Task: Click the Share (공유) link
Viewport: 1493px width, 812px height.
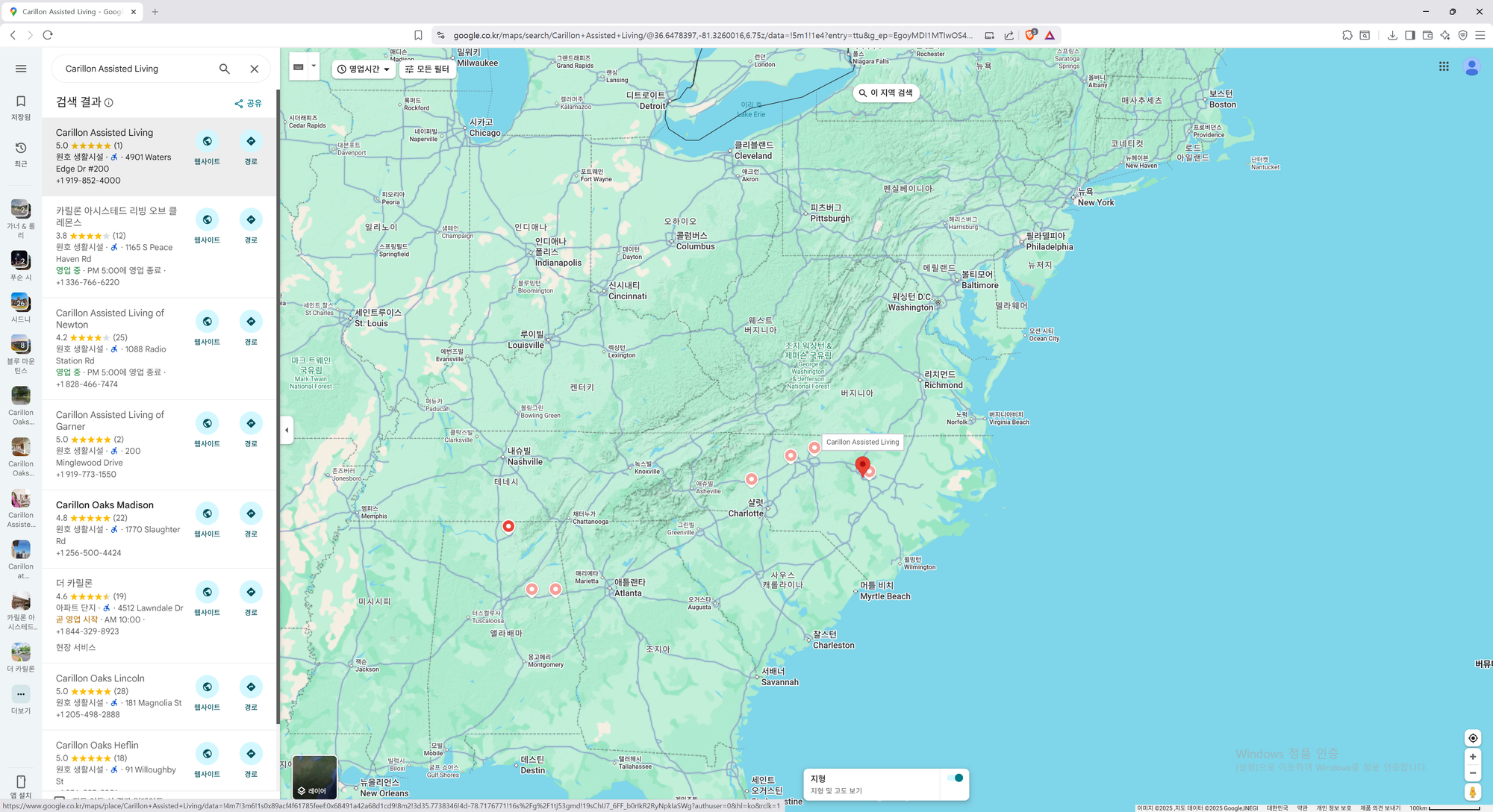Action: pyautogui.click(x=249, y=103)
